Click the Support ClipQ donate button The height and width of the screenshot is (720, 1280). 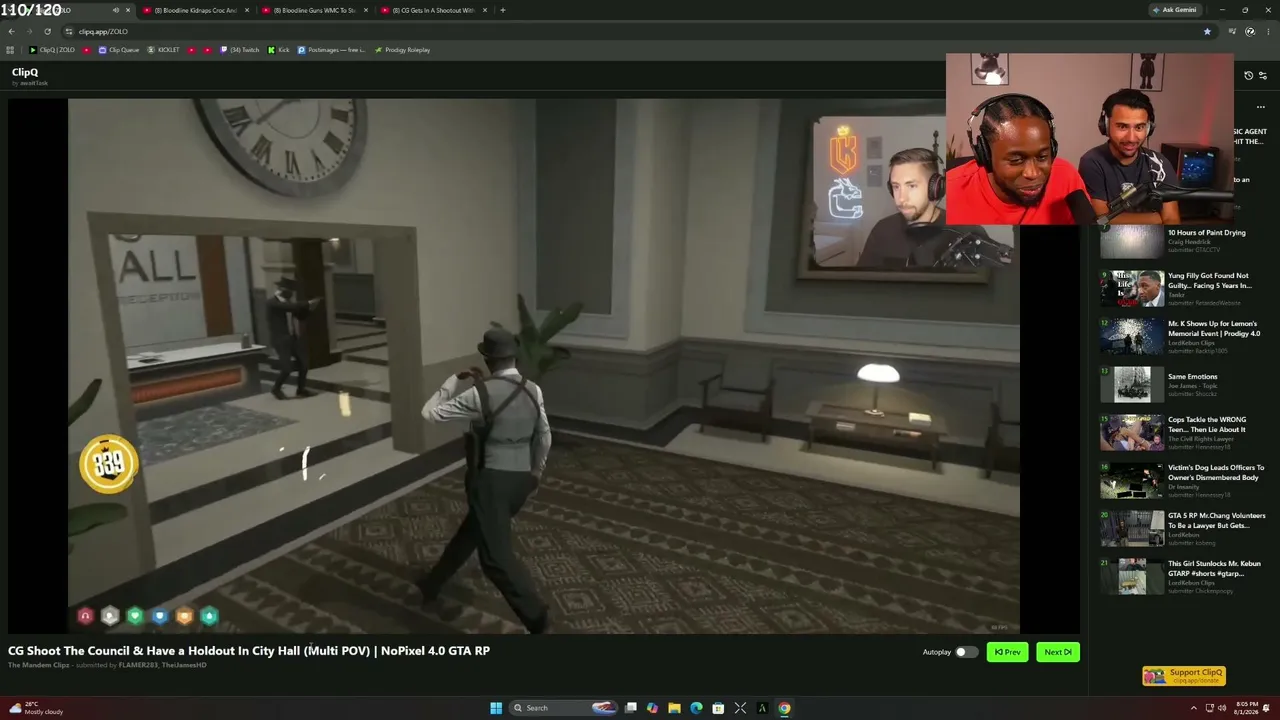1184,676
